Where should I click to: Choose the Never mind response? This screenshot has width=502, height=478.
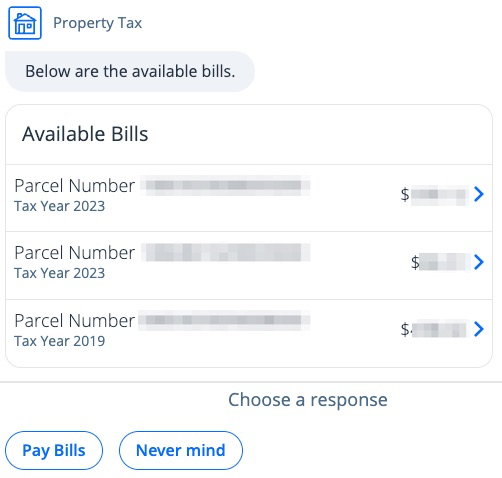[x=181, y=450]
